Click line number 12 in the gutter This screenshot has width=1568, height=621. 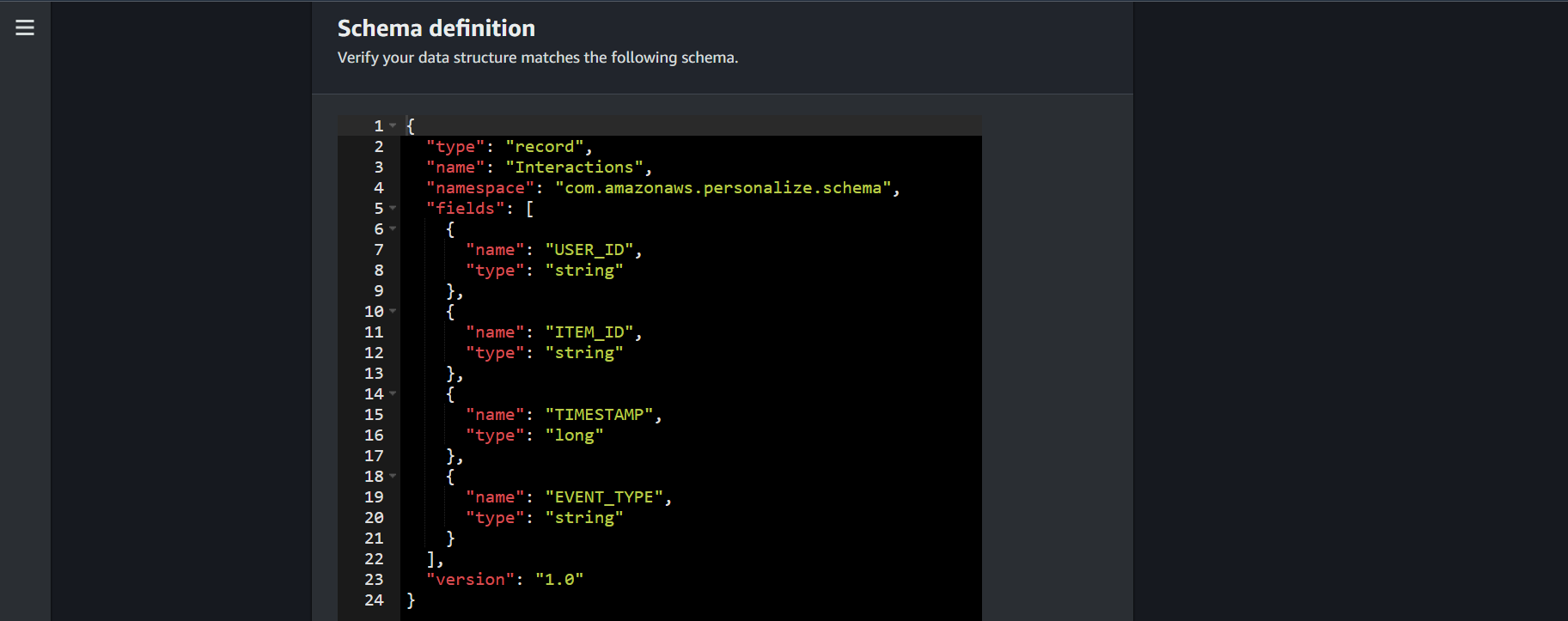pyautogui.click(x=374, y=353)
